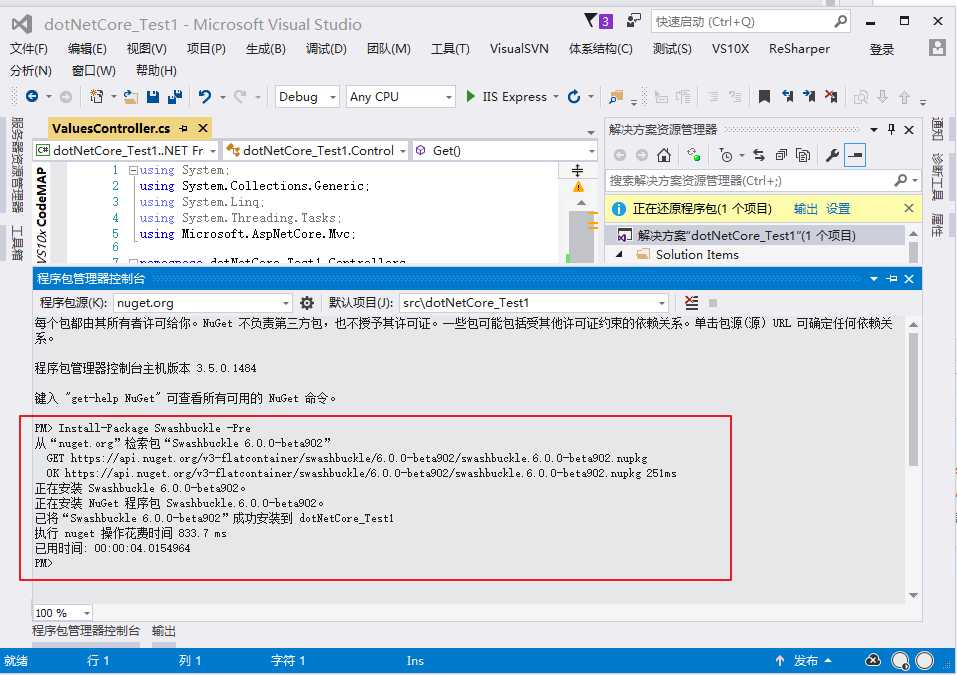
Task: Click the notifications flag icon with 3
Action: [598, 21]
